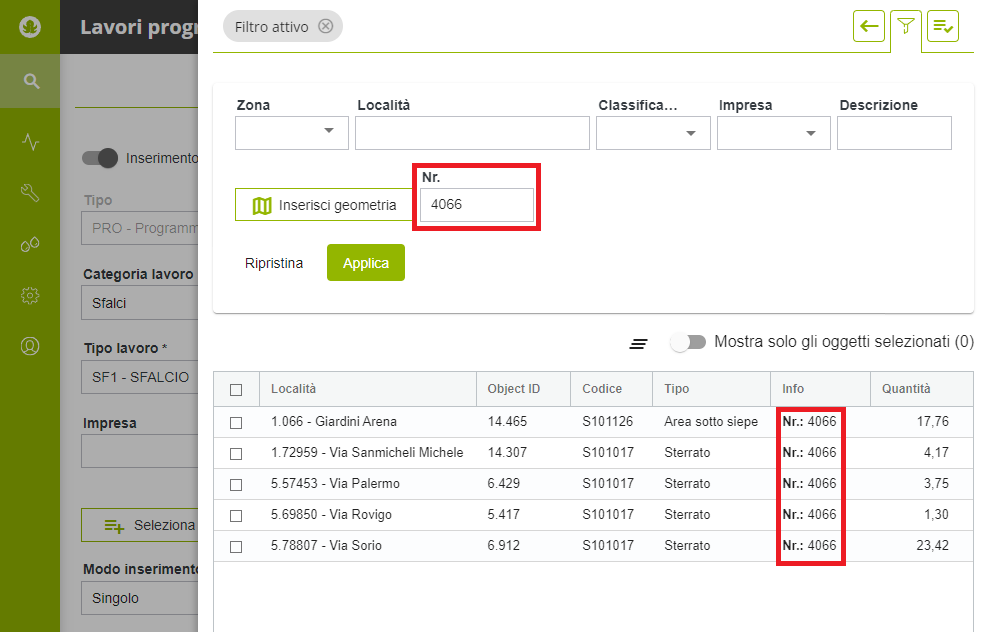
Task: Click the Nr. input field
Action: [x=476, y=205]
